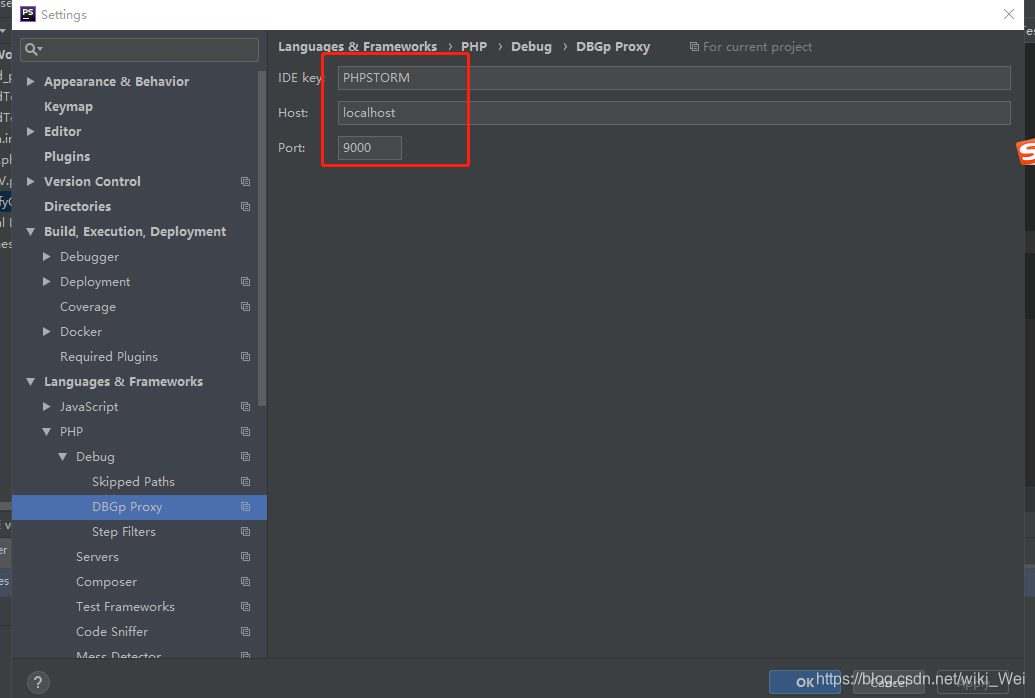
Task: Expand the Debugger node arrow
Action: [x=46, y=257]
